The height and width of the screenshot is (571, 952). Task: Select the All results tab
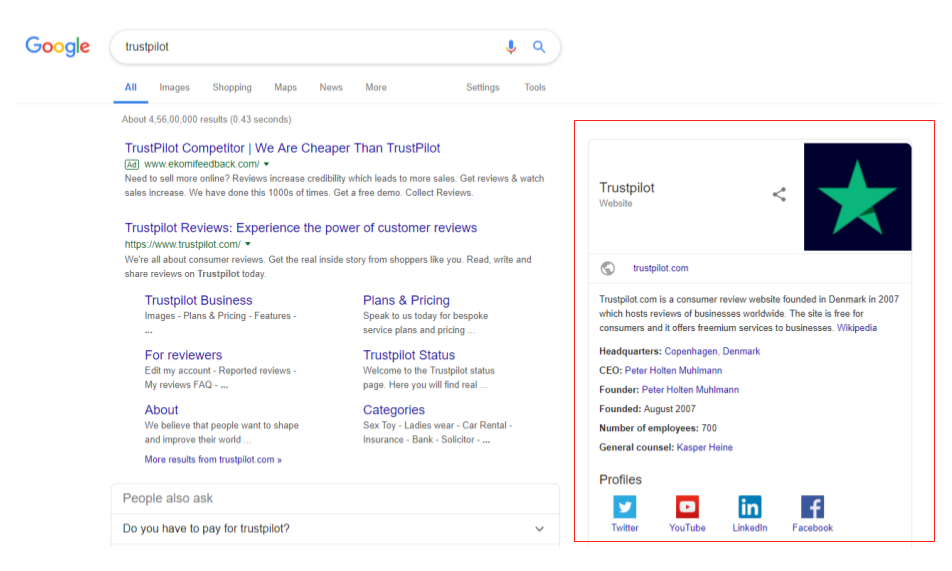[131, 87]
